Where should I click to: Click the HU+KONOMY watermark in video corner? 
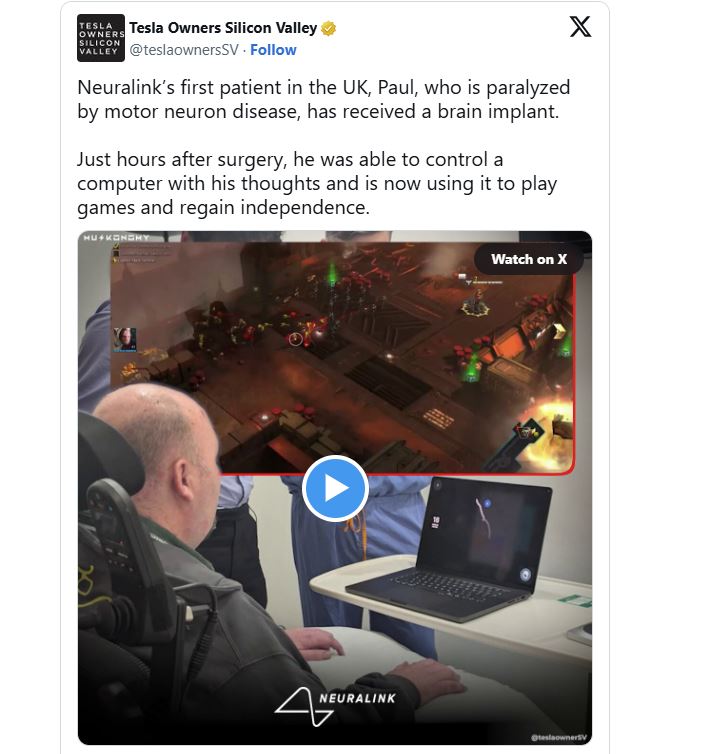coord(116,238)
